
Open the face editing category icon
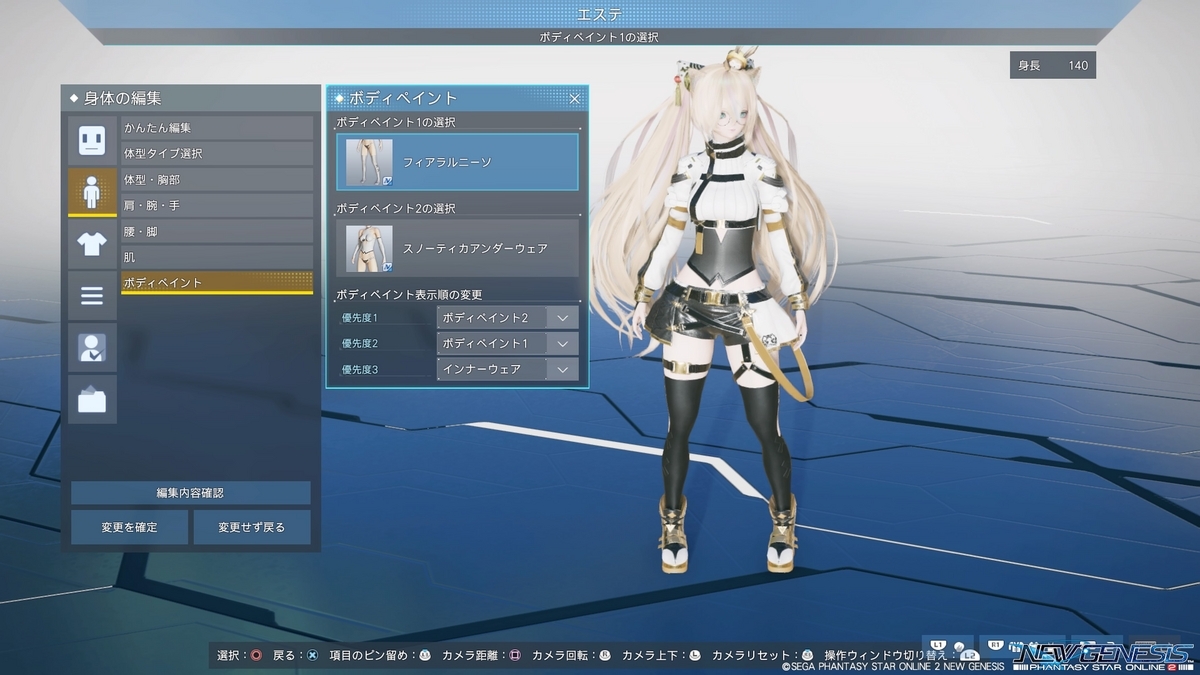(92, 140)
